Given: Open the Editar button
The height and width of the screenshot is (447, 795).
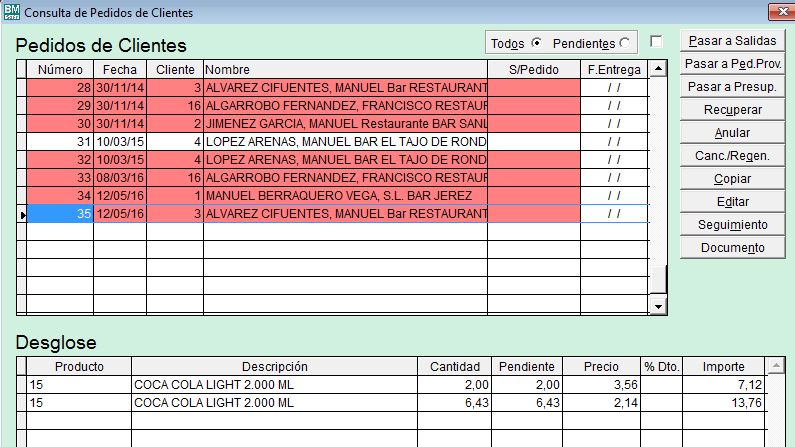Looking at the screenshot, I should [x=733, y=202].
